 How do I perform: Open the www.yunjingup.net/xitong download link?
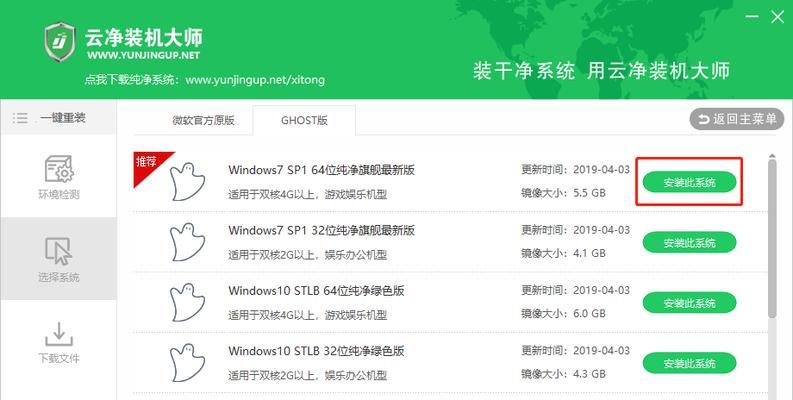coord(255,80)
